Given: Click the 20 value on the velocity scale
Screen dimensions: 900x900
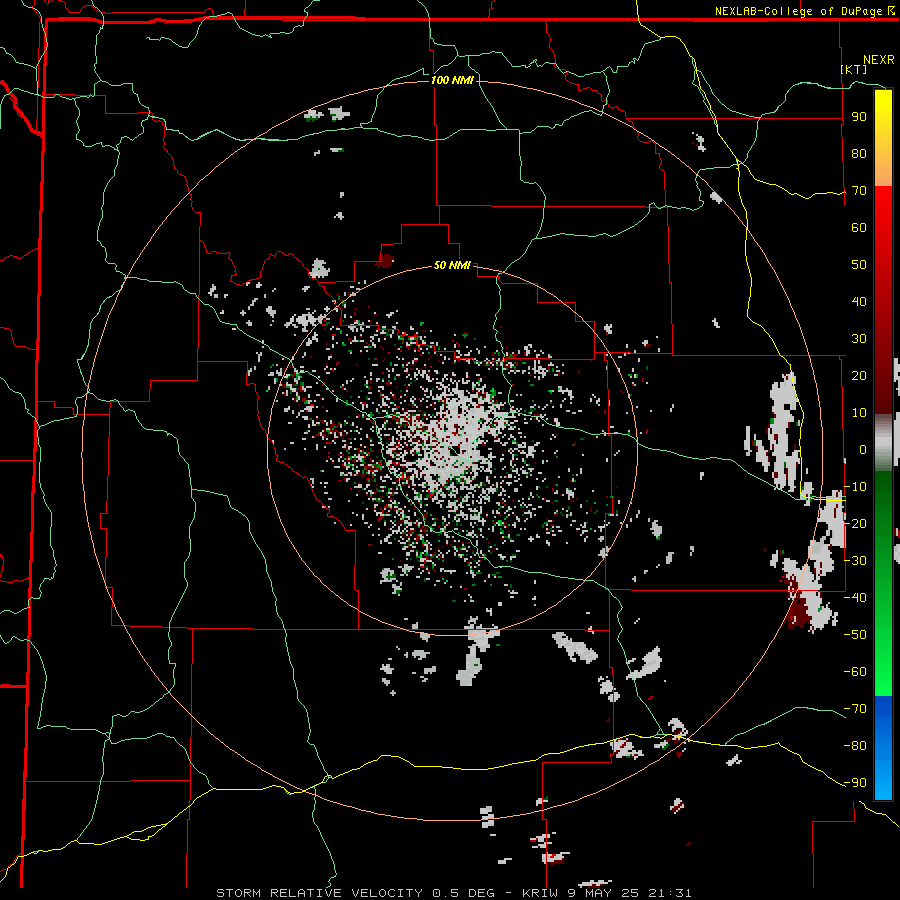Looking at the screenshot, I should click(x=859, y=375).
